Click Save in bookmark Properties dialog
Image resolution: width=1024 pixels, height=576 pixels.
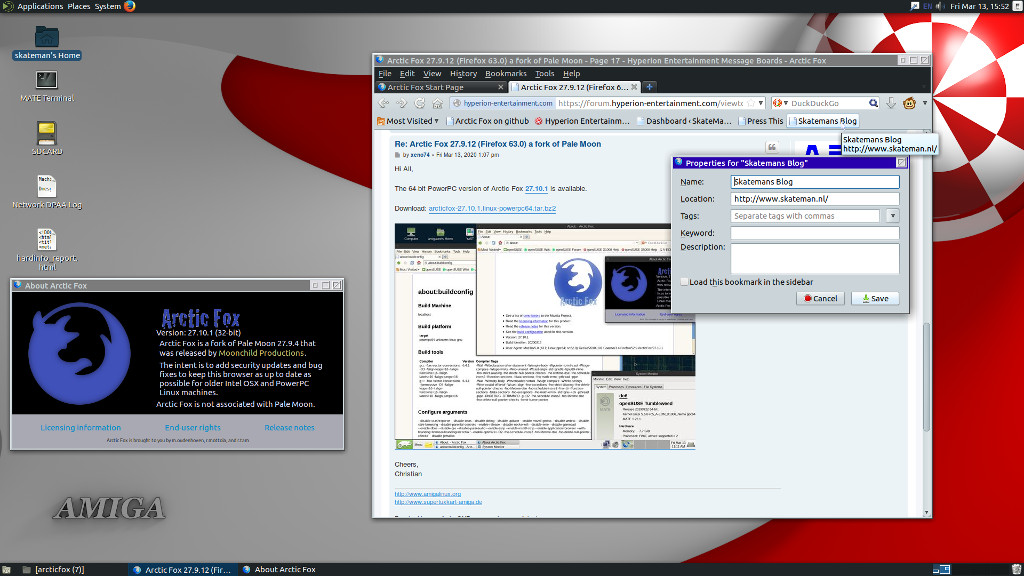[875, 298]
